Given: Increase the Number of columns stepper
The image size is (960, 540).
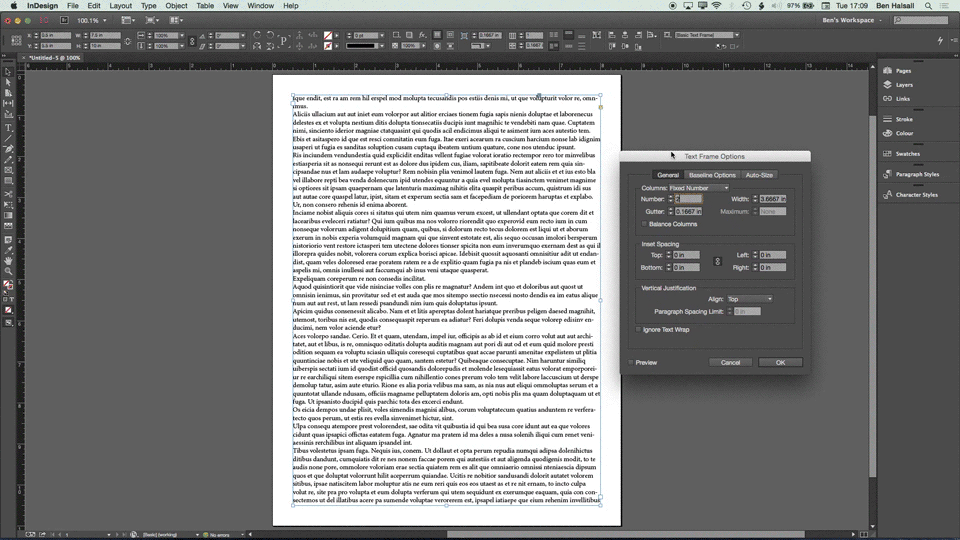Looking at the screenshot, I should click(670, 197).
